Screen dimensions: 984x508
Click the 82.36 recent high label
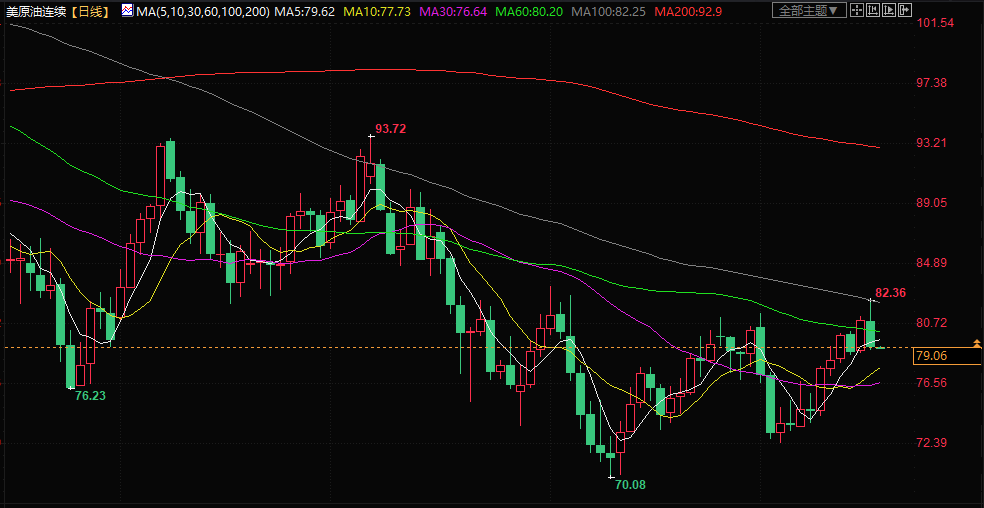coord(890,293)
